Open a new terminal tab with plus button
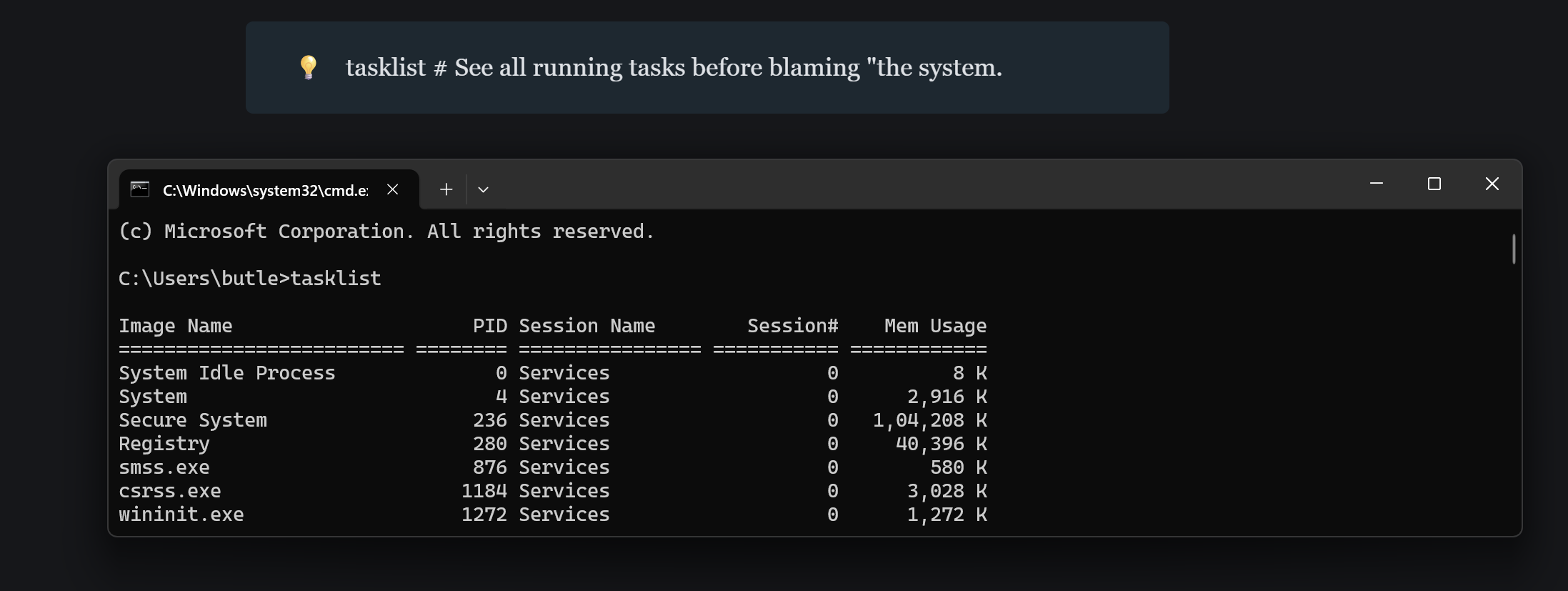The width and height of the screenshot is (1568, 591). [446, 189]
